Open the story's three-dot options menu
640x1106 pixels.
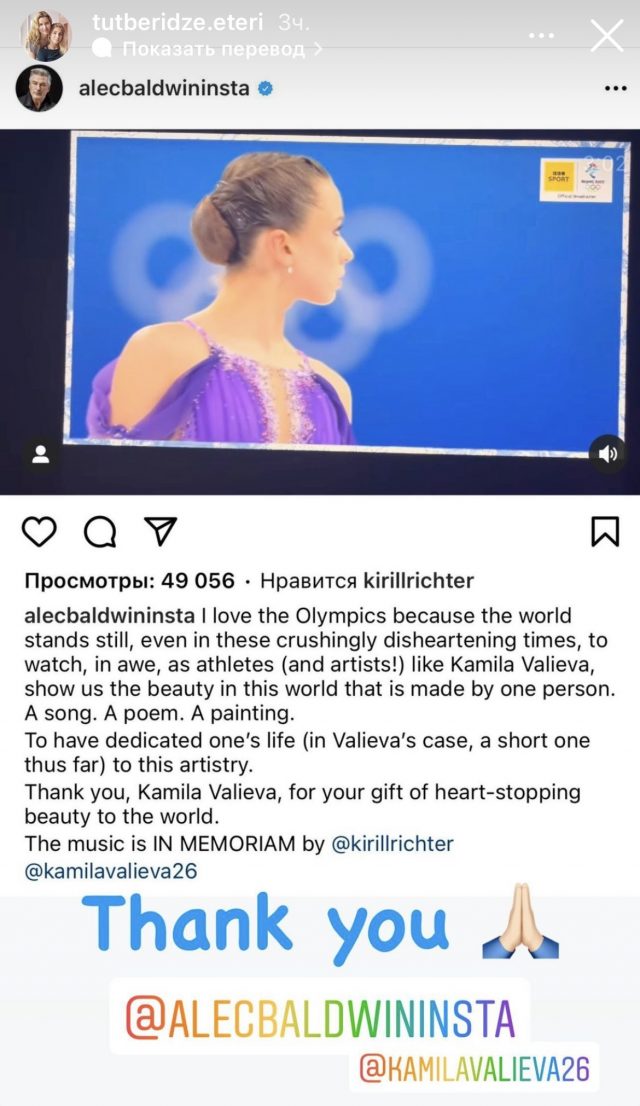pos(541,35)
